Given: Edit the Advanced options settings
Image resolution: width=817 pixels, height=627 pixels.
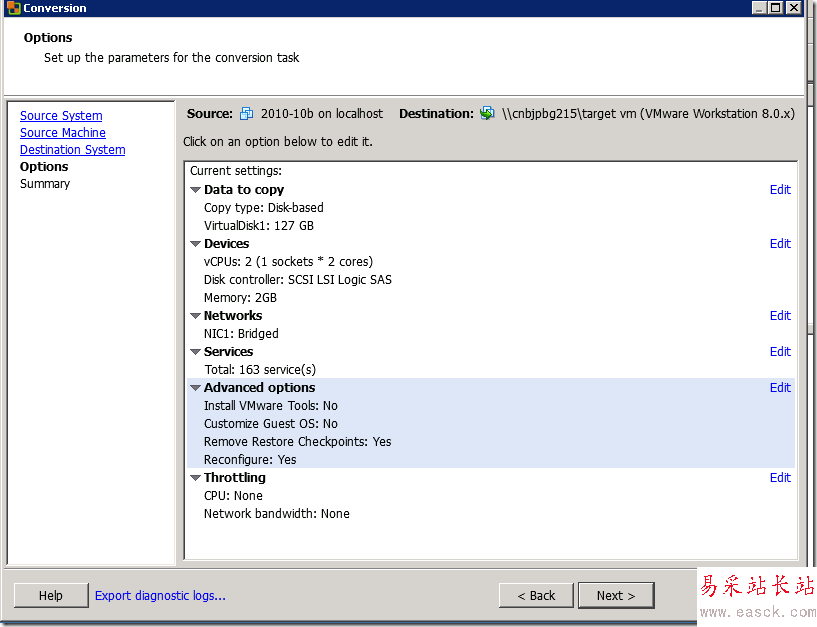Looking at the screenshot, I should 780,388.
